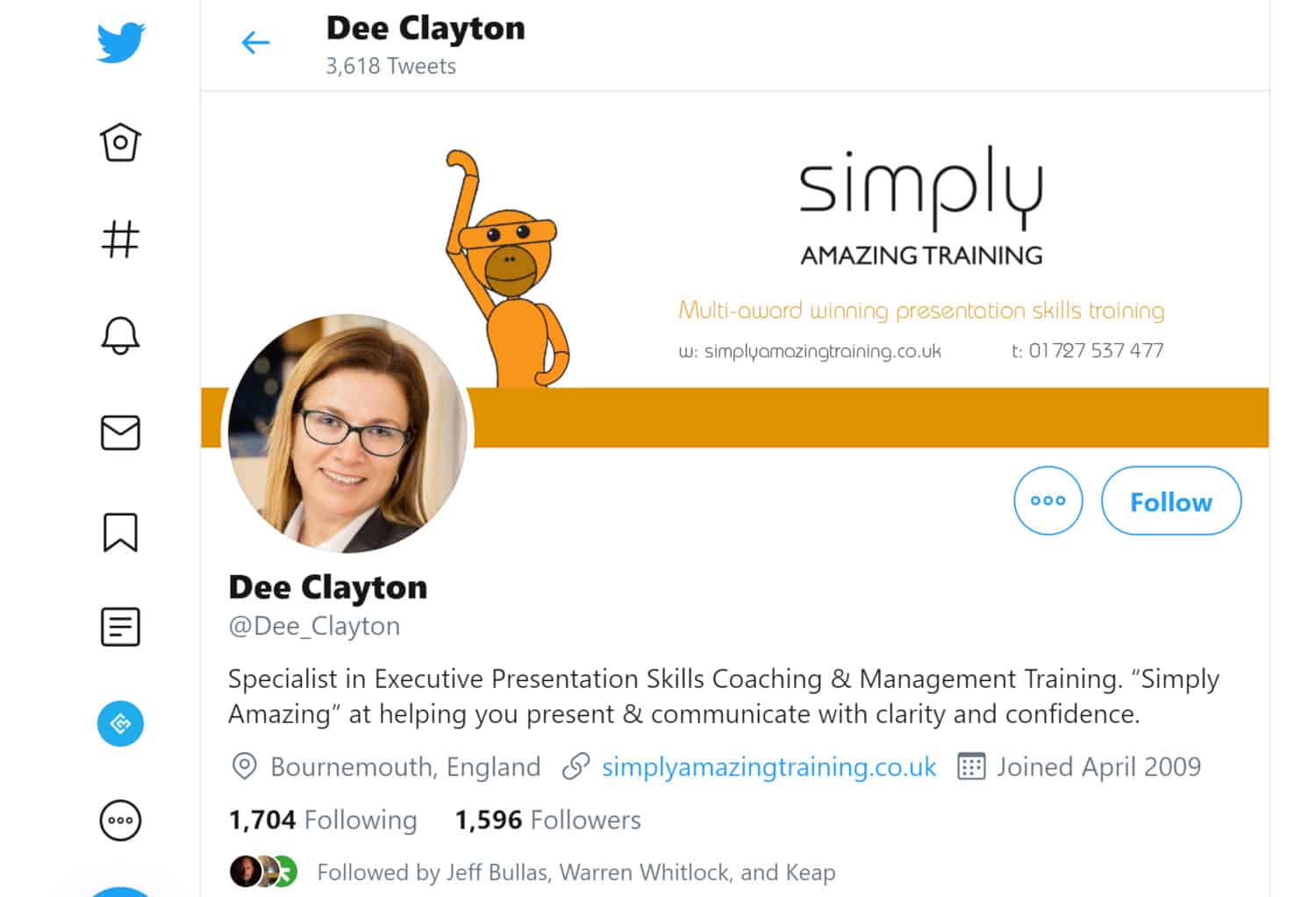Open Notifications bell icon
This screenshot has width=1316, height=897.
point(120,335)
